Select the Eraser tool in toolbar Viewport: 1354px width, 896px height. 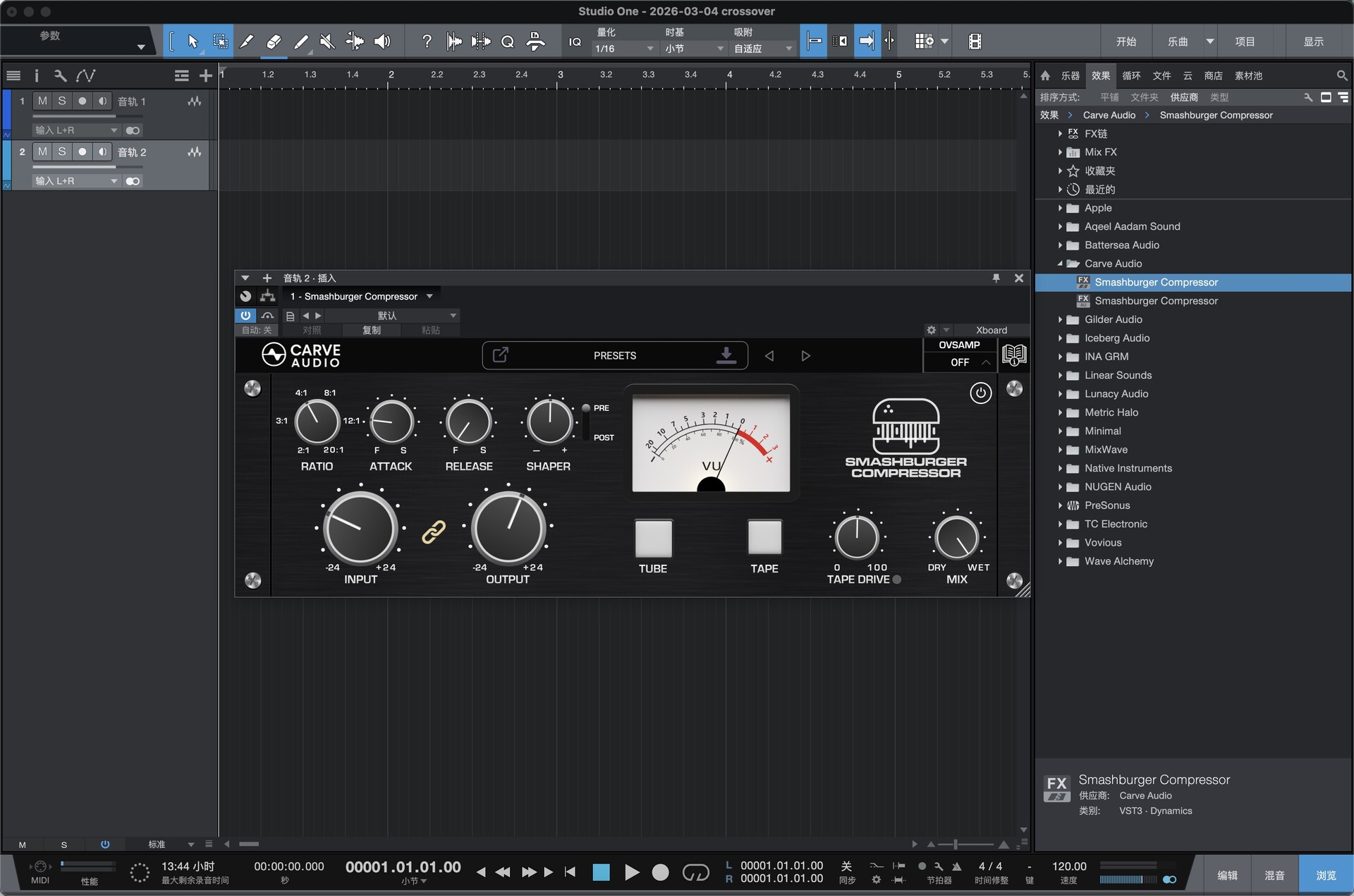274,42
